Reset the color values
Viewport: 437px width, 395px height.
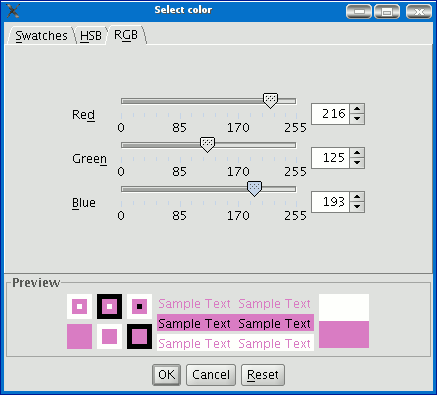click(x=263, y=375)
